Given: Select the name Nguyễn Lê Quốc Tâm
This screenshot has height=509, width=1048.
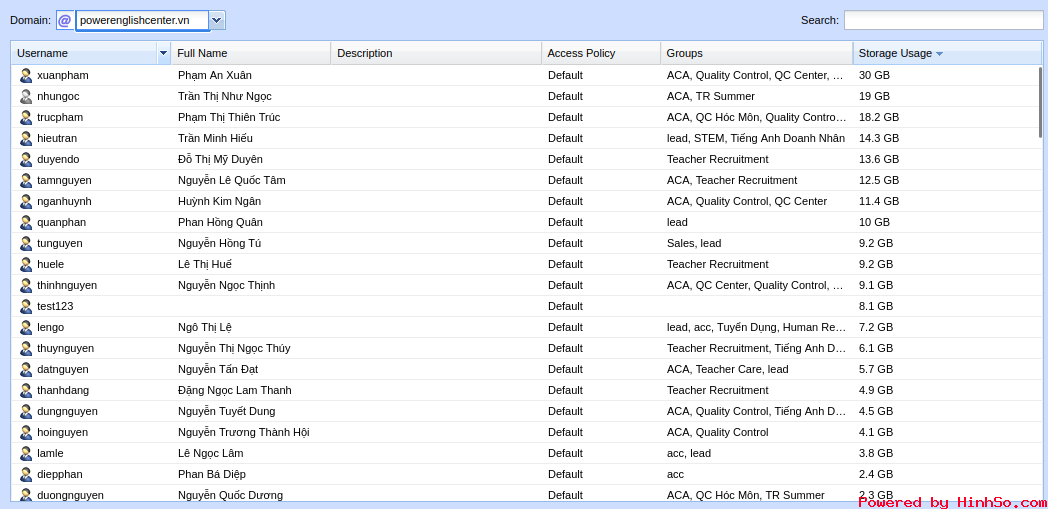Looking at the screenshot, I should 231,180.
